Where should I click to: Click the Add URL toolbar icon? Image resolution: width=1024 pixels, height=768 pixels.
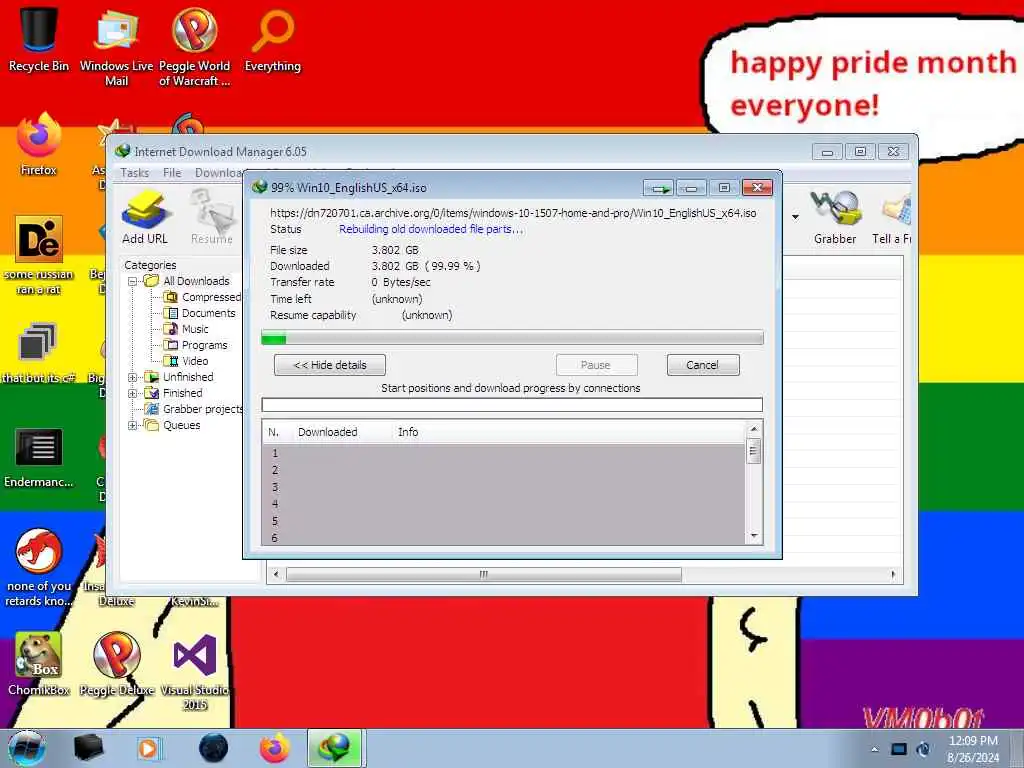(x=144, y=217)
